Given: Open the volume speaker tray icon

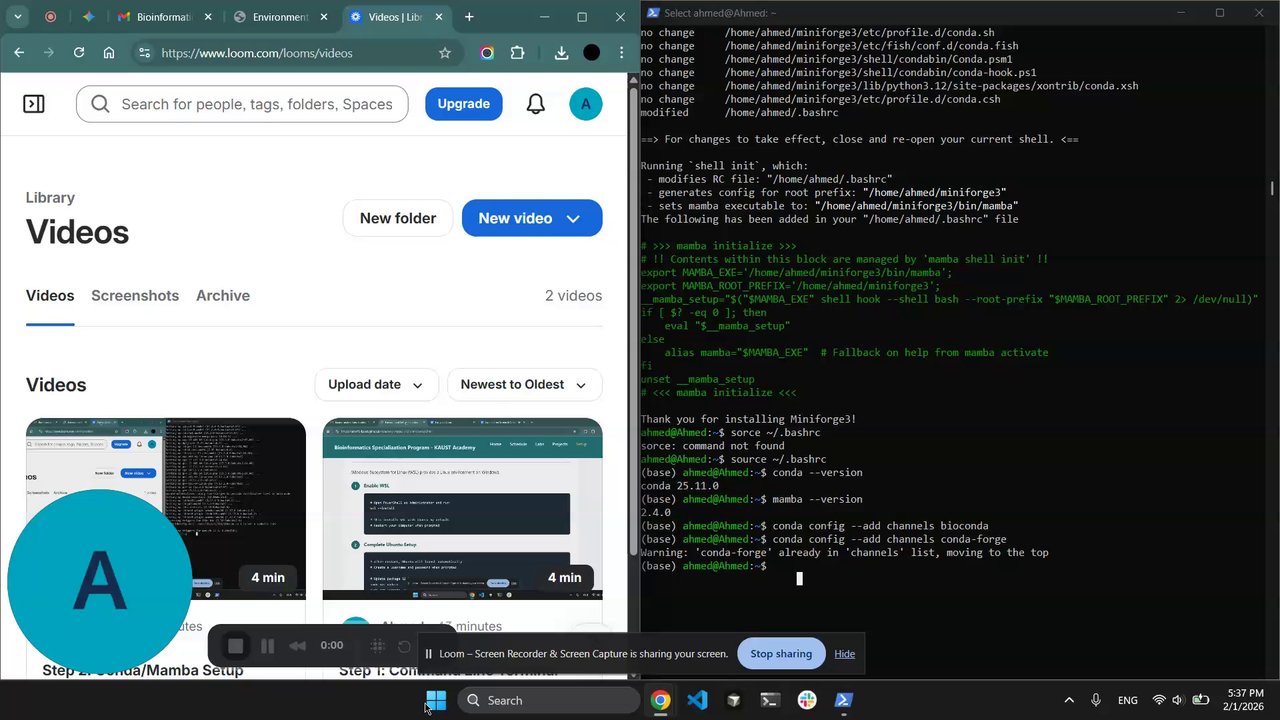Looking at the screenshot, I should tap(1178, 700).
